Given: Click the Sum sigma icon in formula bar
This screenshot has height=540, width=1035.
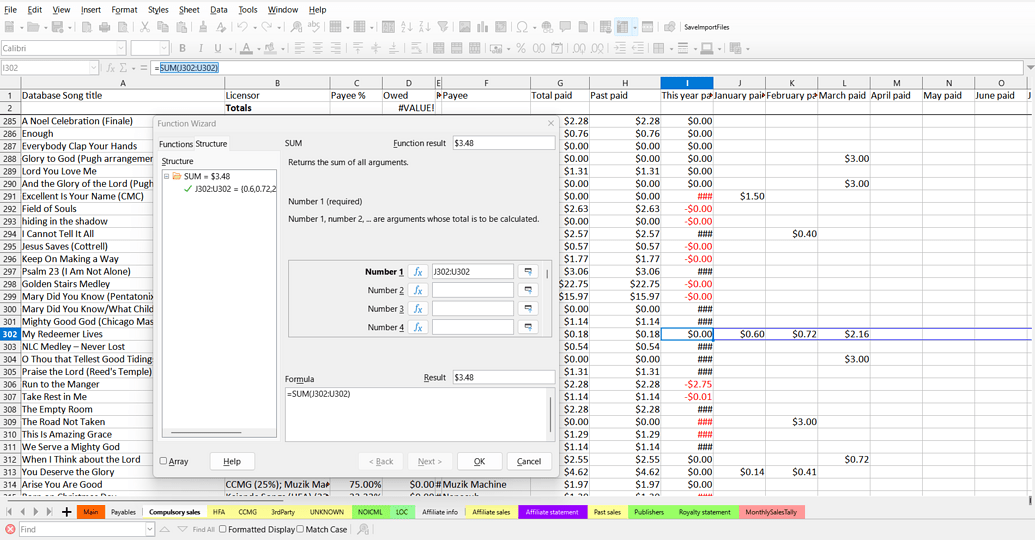Looking at the screenshot, I should click(123, 68).
